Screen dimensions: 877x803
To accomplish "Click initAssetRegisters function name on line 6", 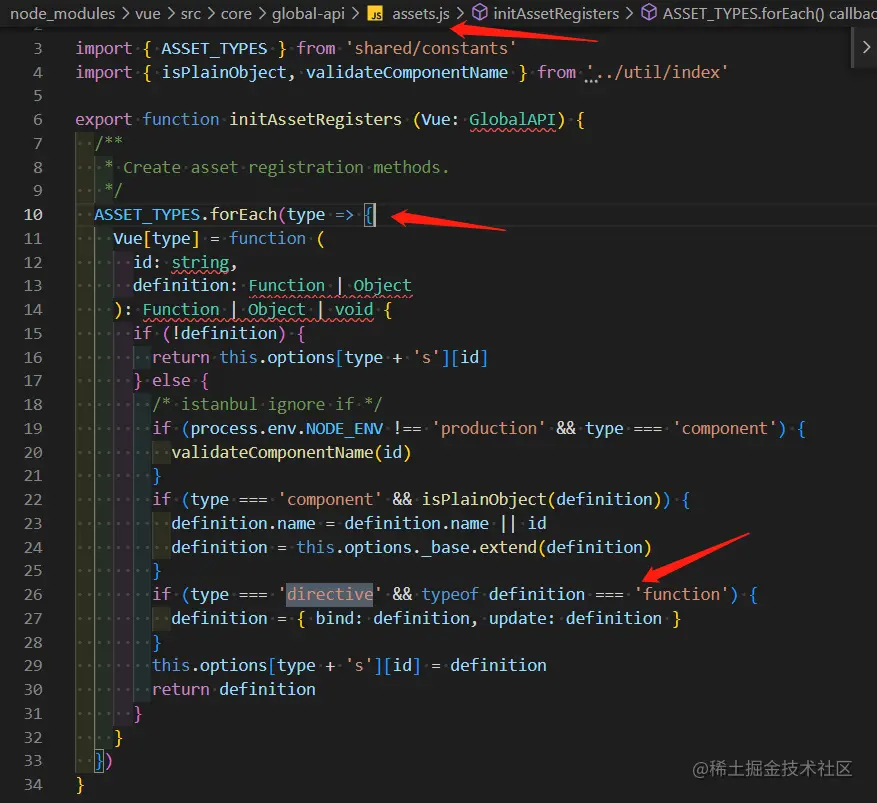I will tap(315, 120).
